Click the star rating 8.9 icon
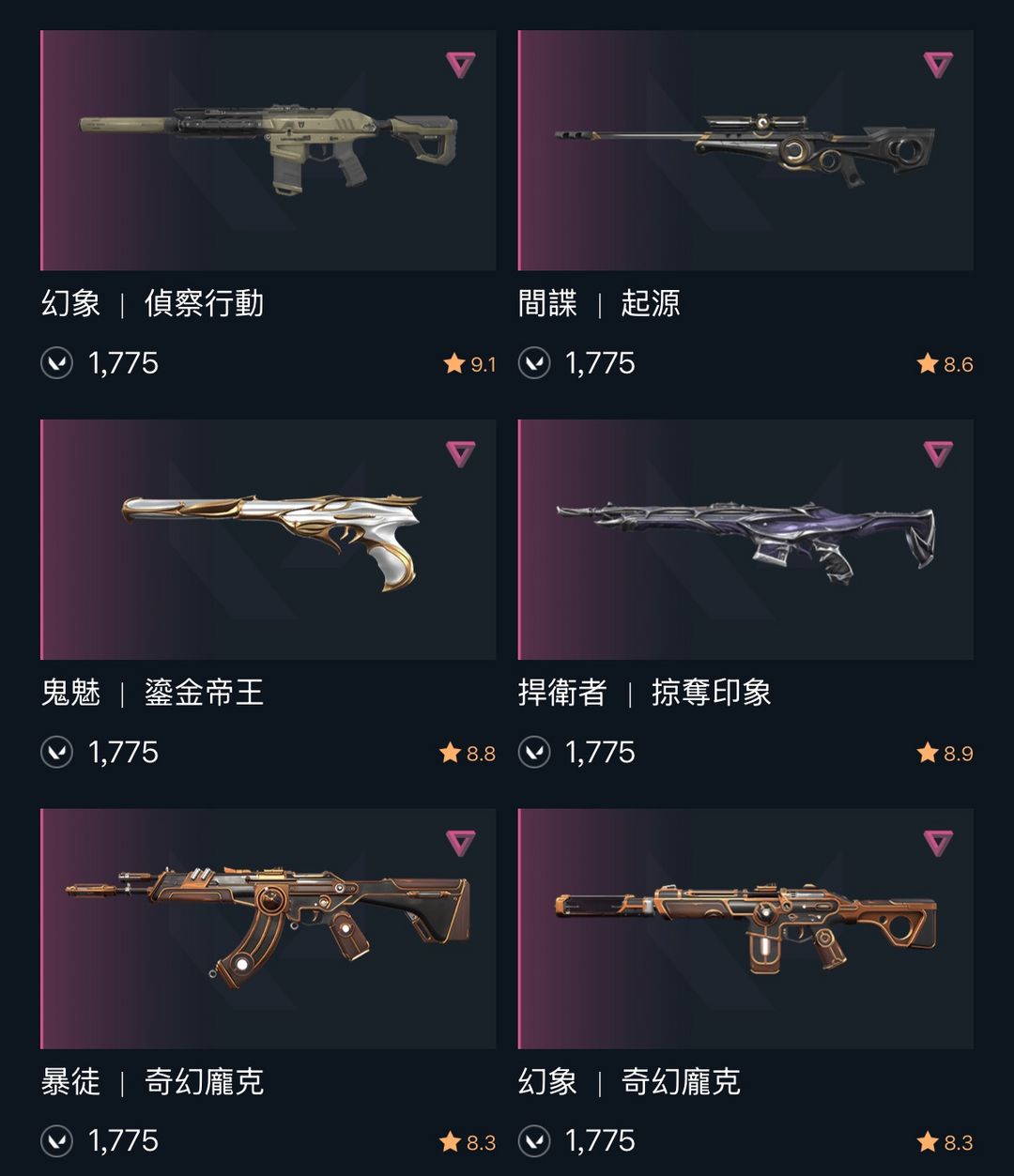Screen dimensions: 1014x1176 coord(928,753)
